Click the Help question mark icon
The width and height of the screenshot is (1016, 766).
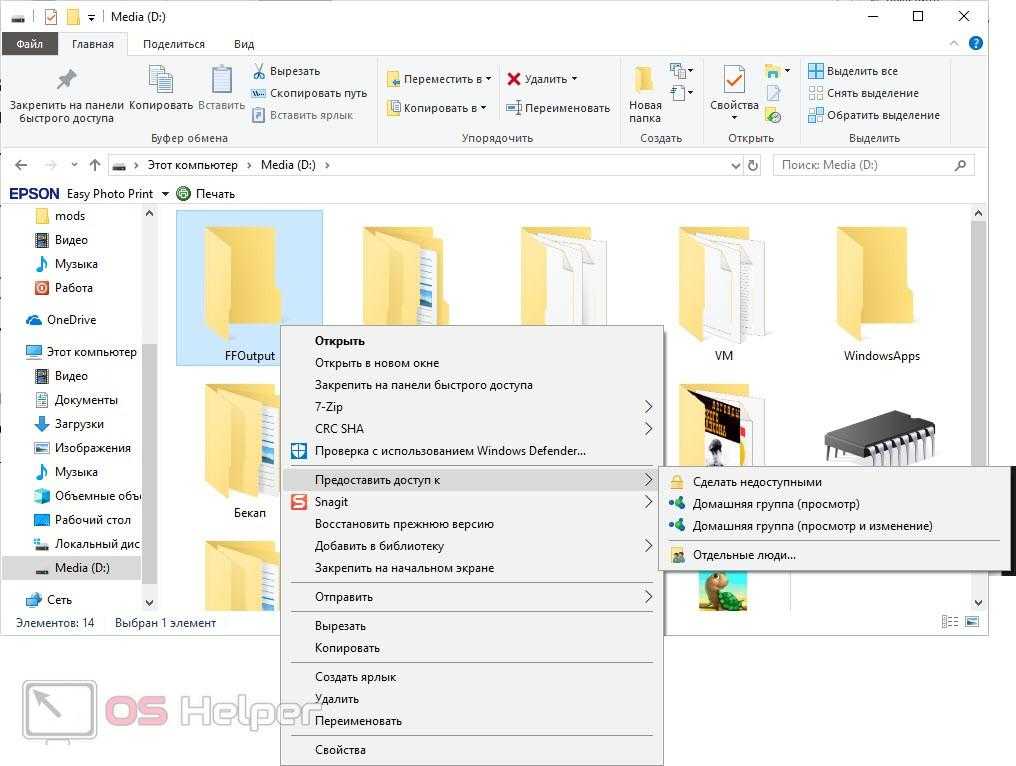click(x=976, y=44)
